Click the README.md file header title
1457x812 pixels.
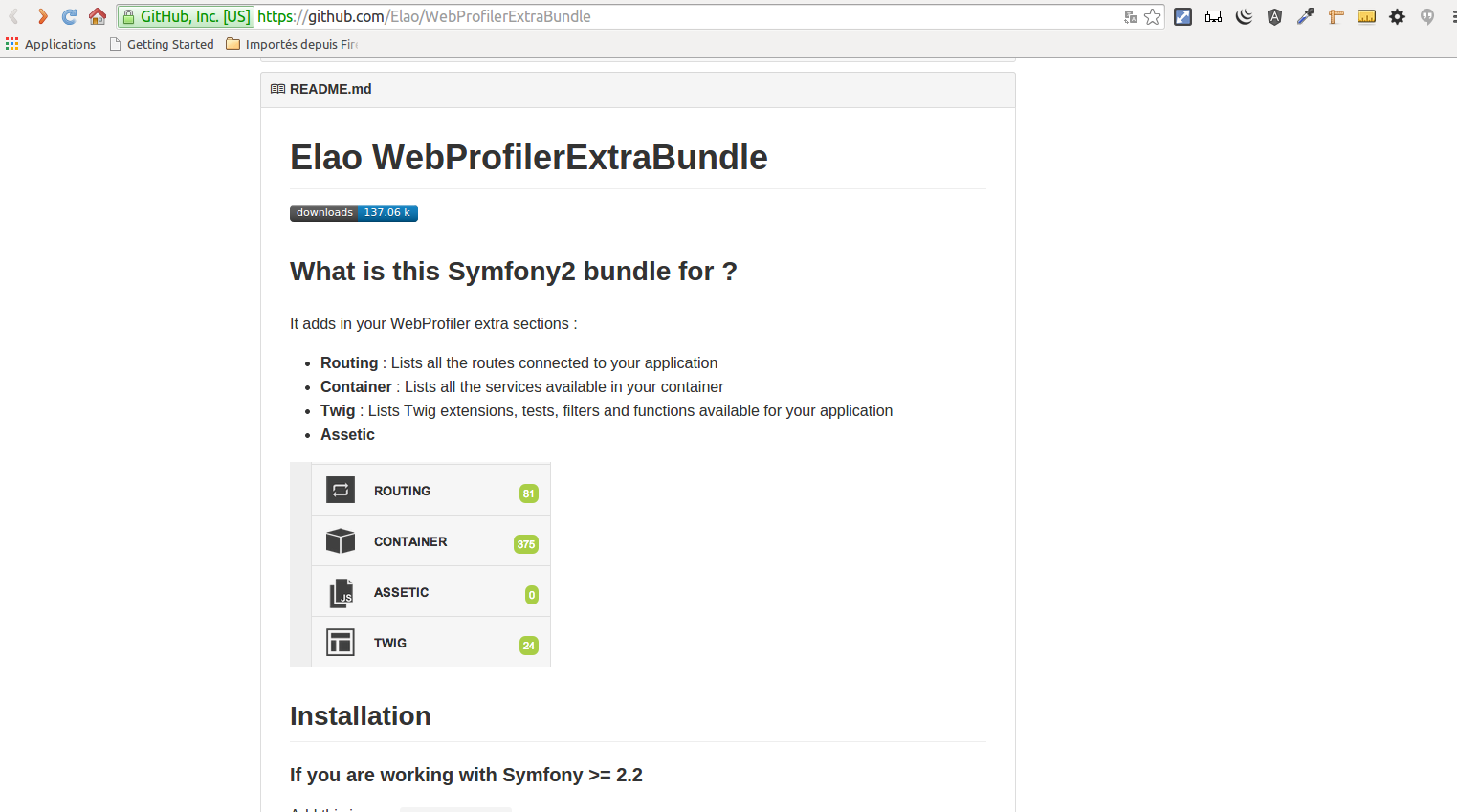click(331, 89)
